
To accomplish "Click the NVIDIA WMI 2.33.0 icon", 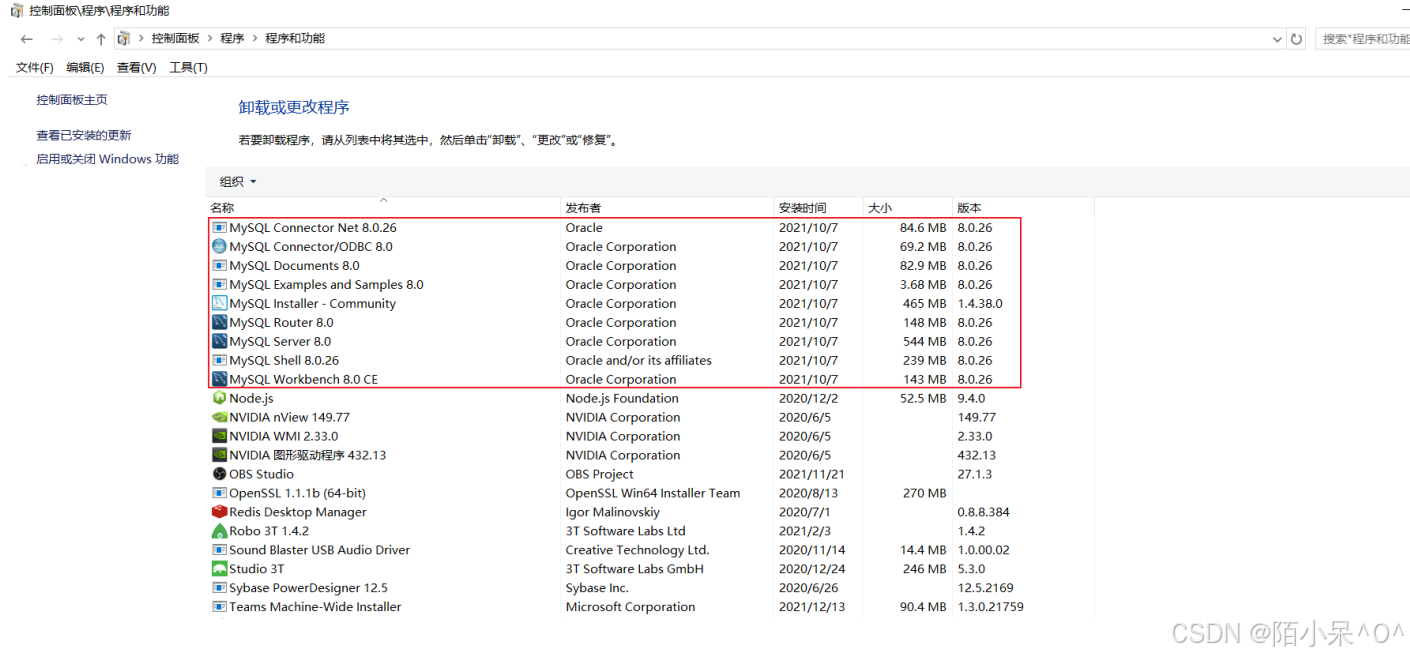I will point(220,437).
